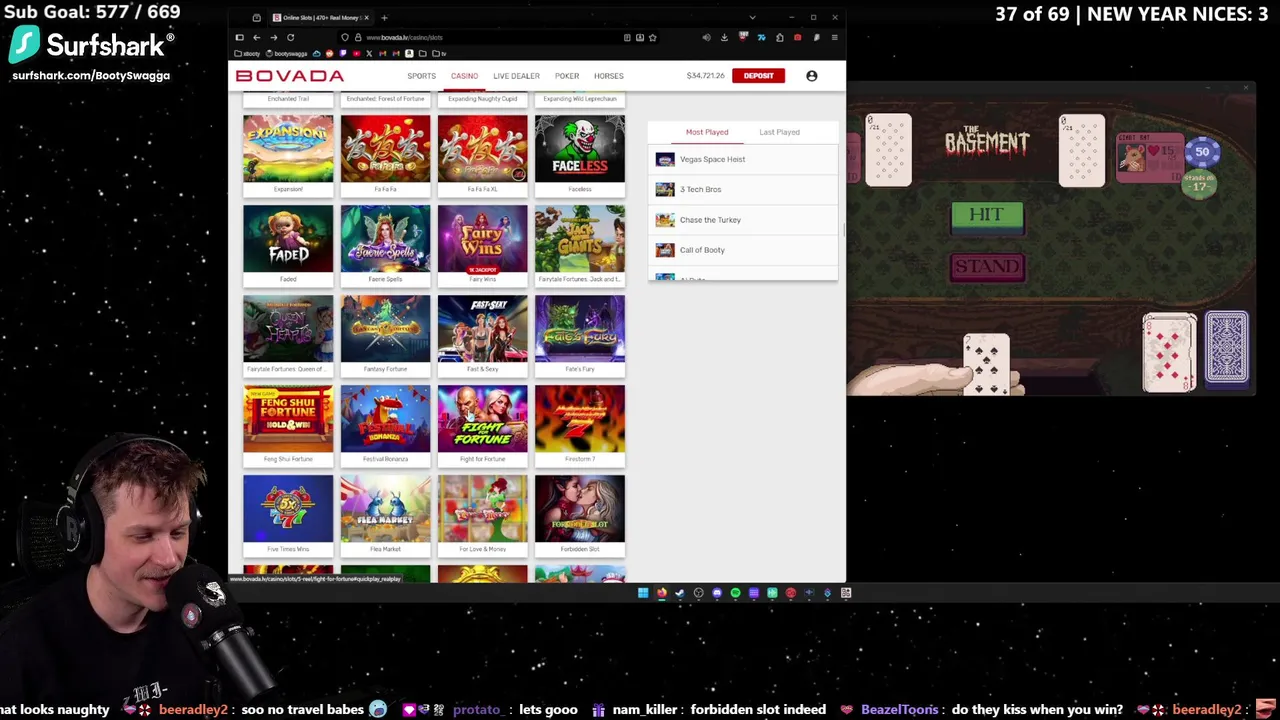Open the Windows Start button on taskbar
The width and height of the screenshot is (1280, 720).
point(643,593)
